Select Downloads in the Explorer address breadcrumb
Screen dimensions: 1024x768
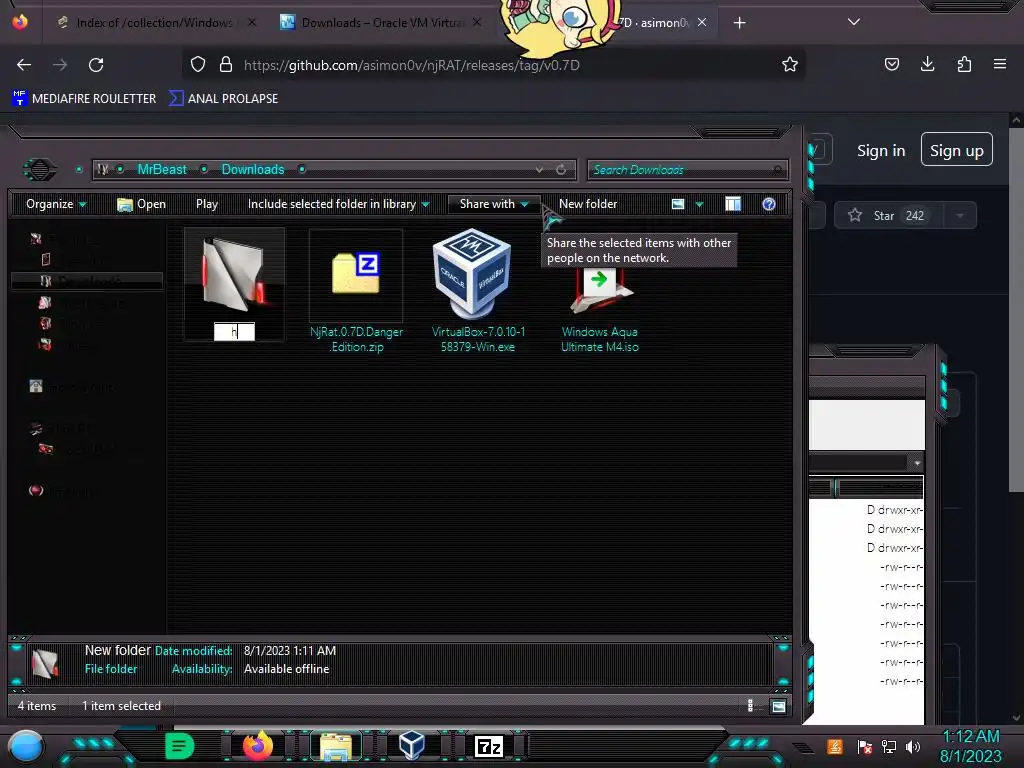253,169
